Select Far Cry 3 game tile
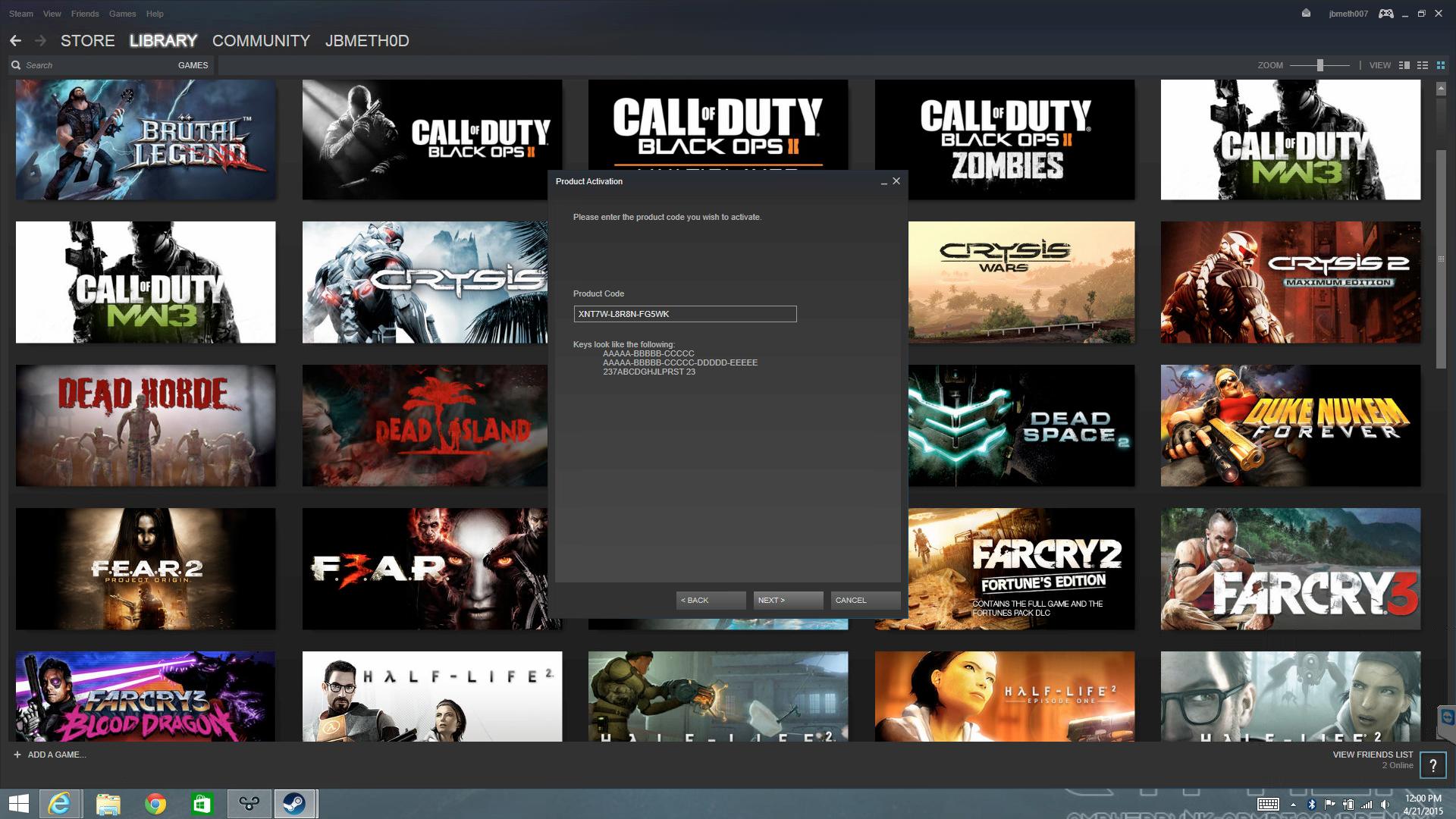Screen dimensions: 1456x819 pyautogui.click(x=1291, y=569)
